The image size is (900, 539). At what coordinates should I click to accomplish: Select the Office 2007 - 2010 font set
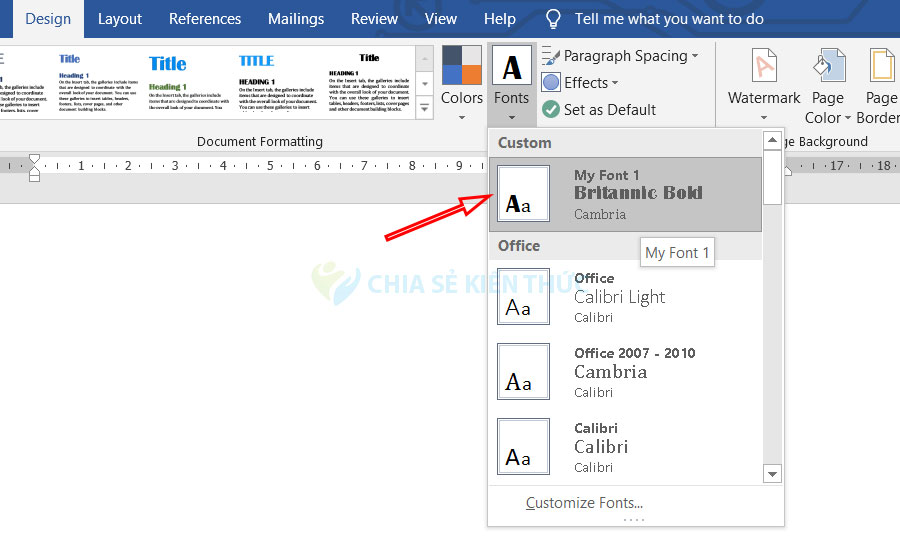click(x=625, y=372)
